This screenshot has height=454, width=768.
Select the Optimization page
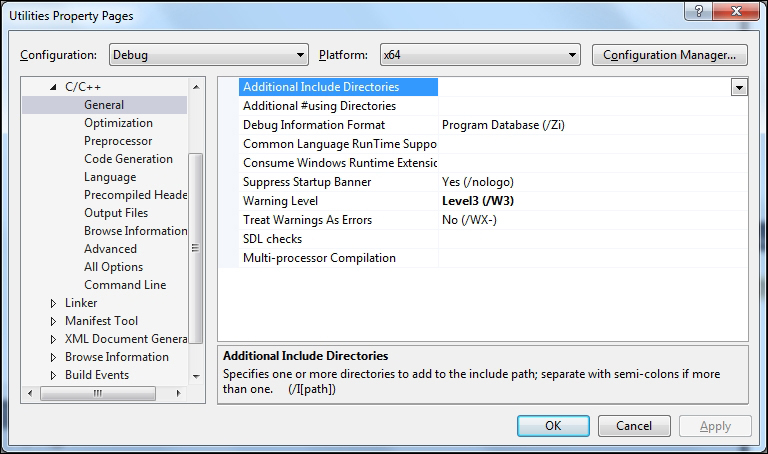[119, 123]
